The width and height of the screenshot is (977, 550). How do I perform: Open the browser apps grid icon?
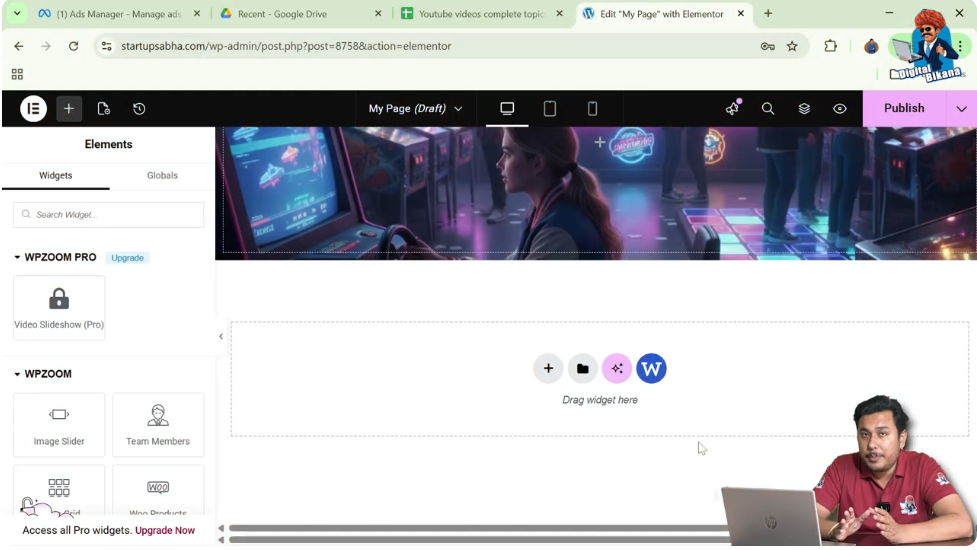(x=17, y=74)
